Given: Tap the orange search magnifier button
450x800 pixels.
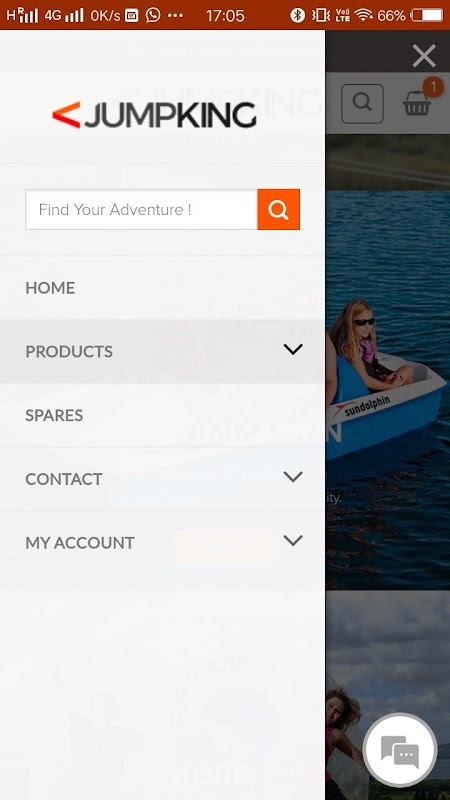Looking at the screenshot, I should (279, 209).
